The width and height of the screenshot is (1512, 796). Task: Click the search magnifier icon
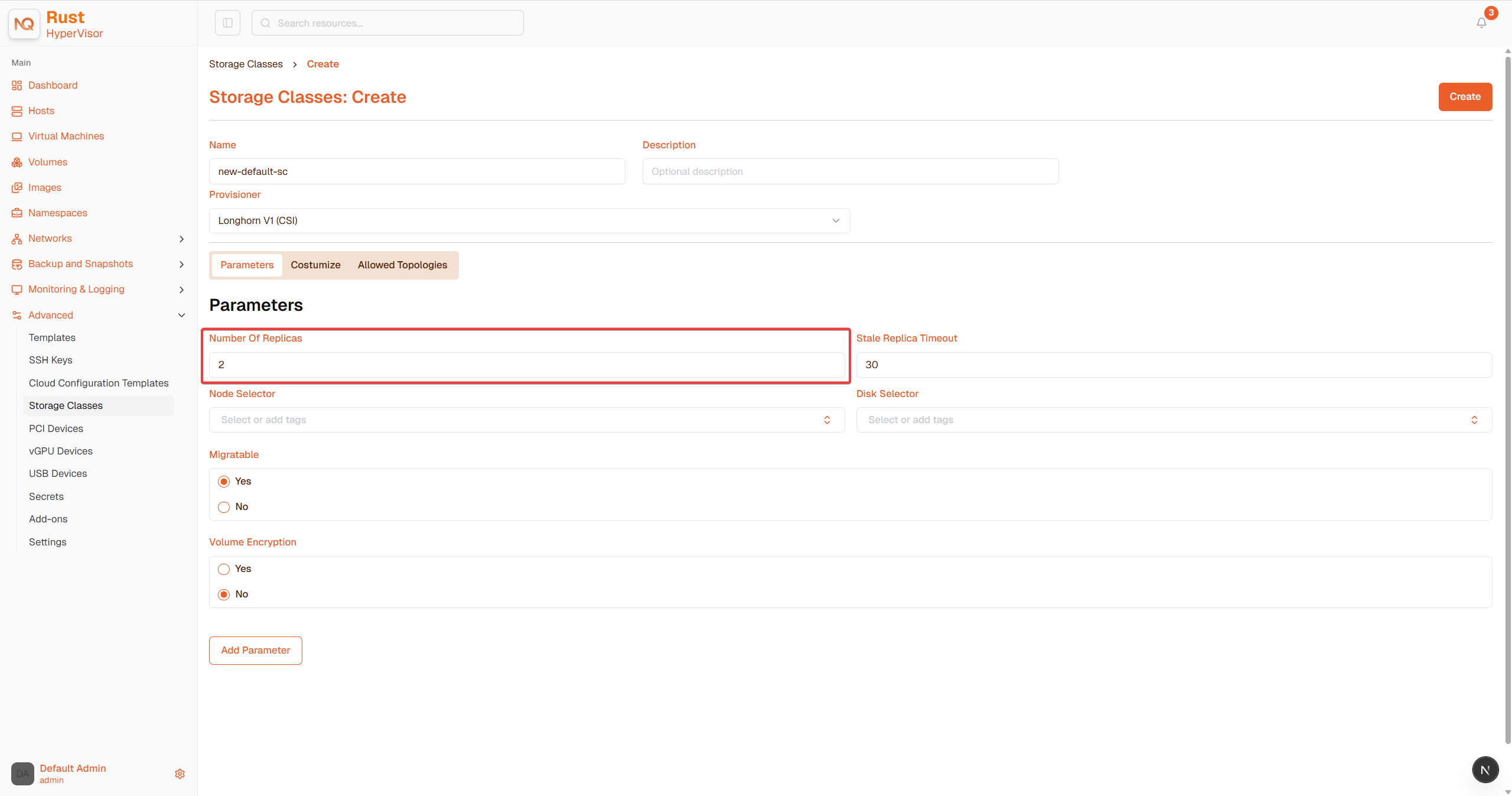(x=266, y=23)
